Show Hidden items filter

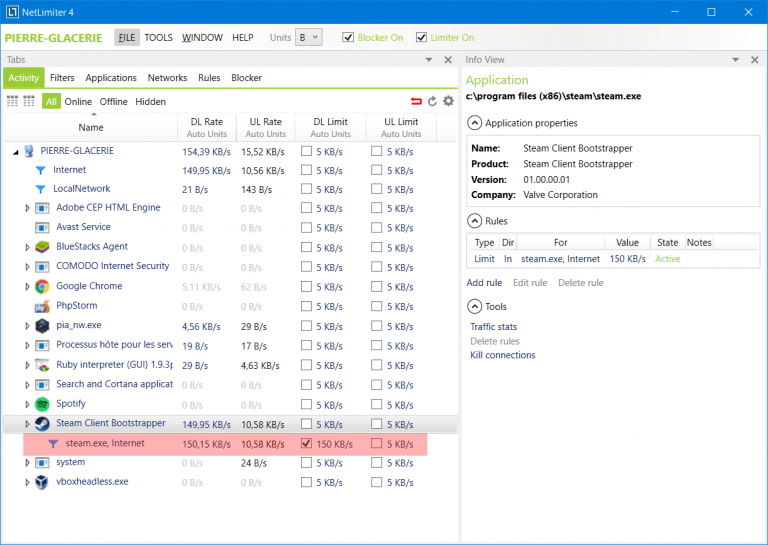150,102
